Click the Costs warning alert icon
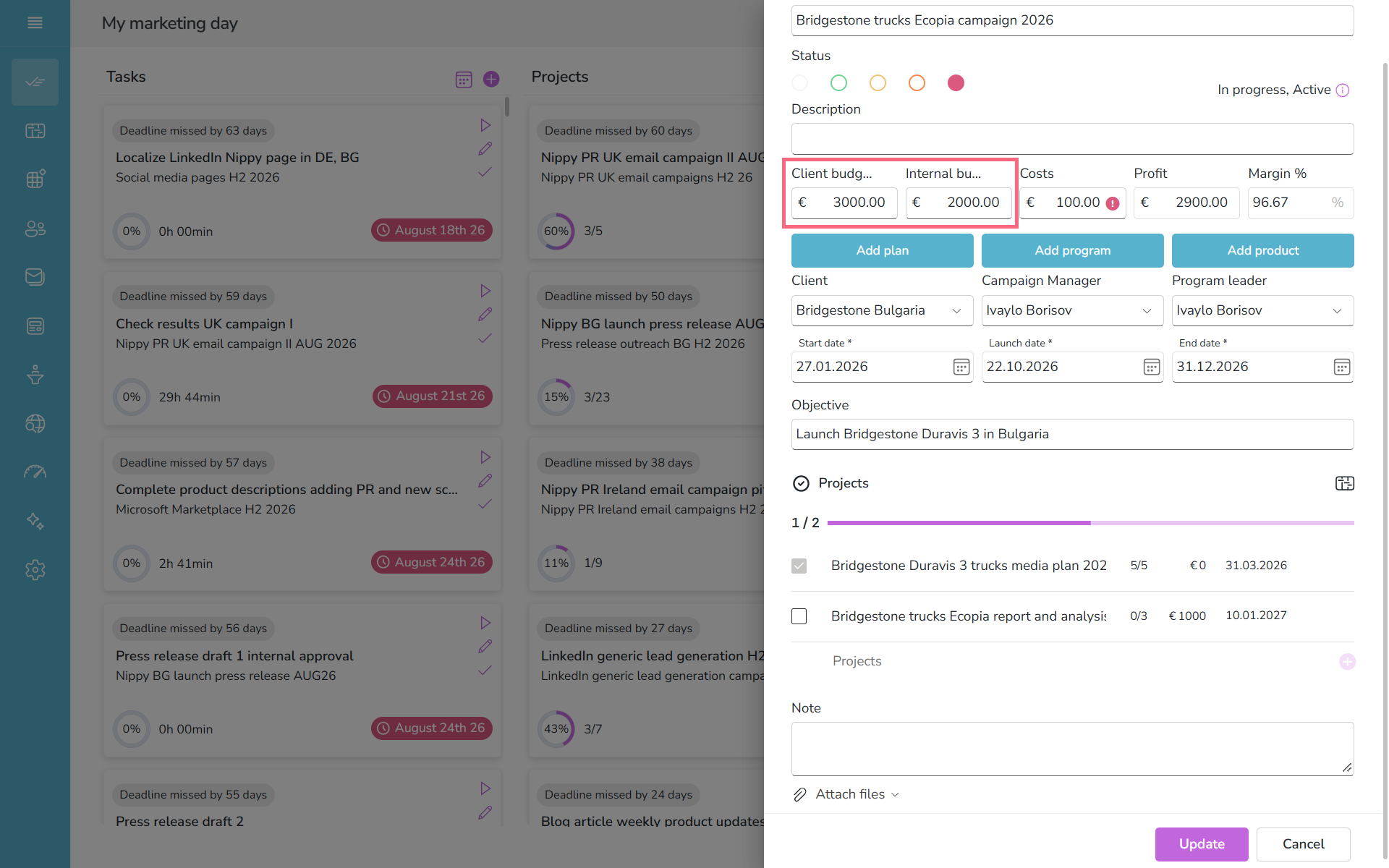The height and width of the screenshot is (868, 1389). tap(1113, 203)
